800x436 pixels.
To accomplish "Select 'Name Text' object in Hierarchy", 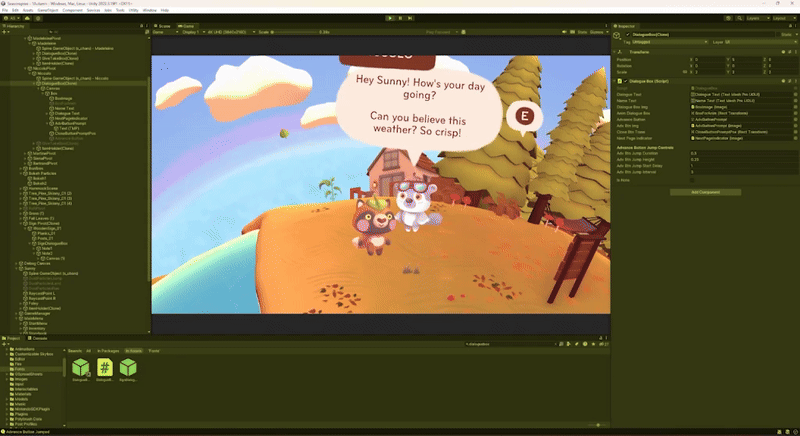I will coord(64,108).
